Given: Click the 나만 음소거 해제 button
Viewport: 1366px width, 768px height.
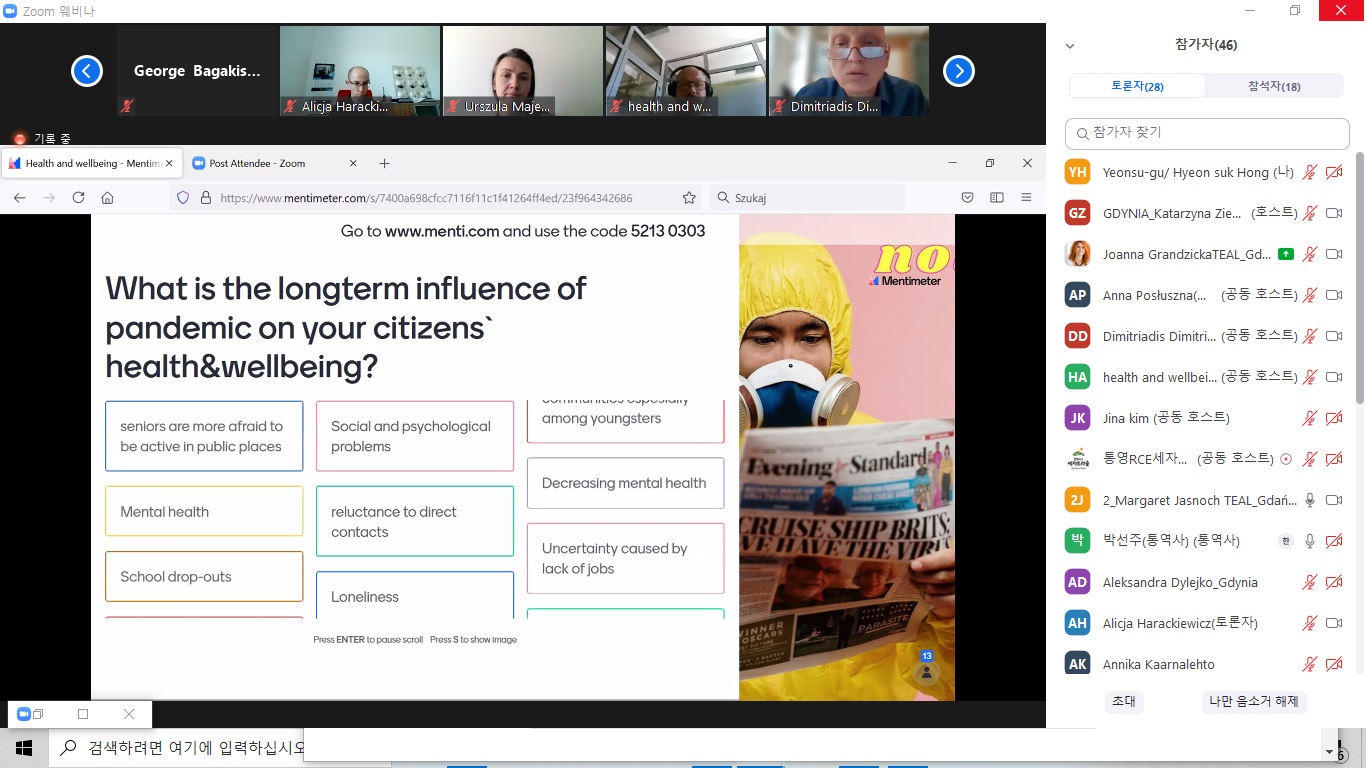Looking at the screenshot, I should pos(1253,701).
